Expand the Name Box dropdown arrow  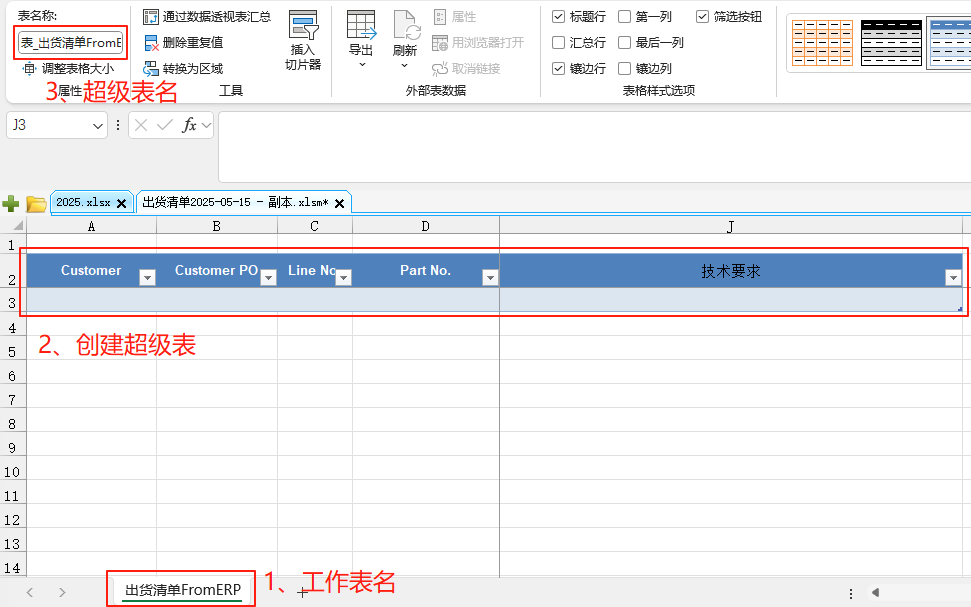[x=97, y=126]
